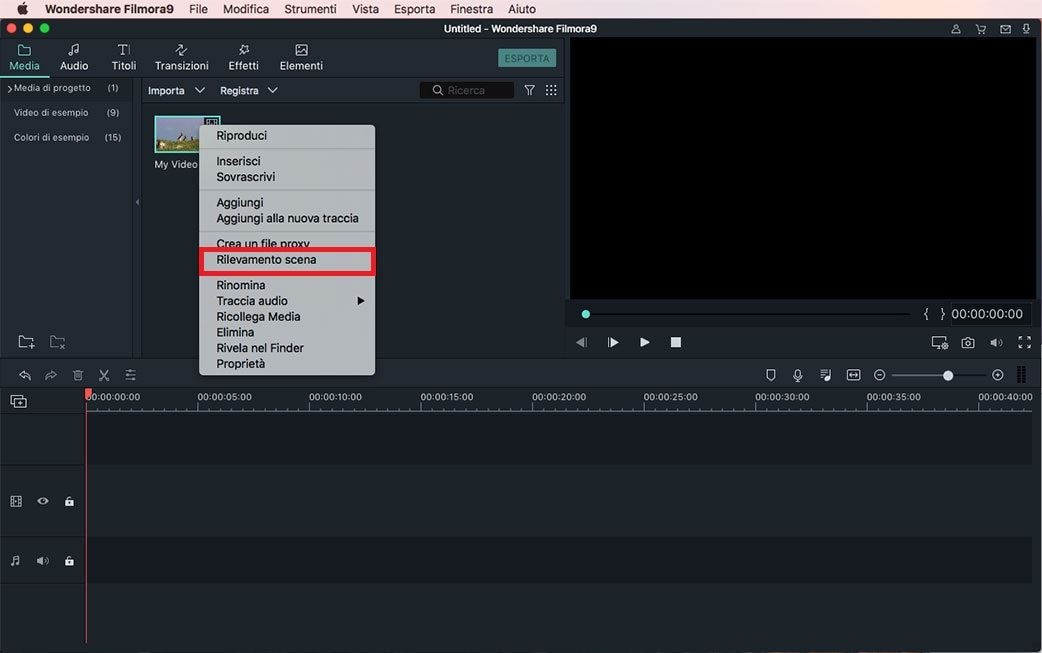Image resolution: width=1042 pixels, height=653 pixels.
Task: Click the add marker shield icon
Action: (770, 375)
